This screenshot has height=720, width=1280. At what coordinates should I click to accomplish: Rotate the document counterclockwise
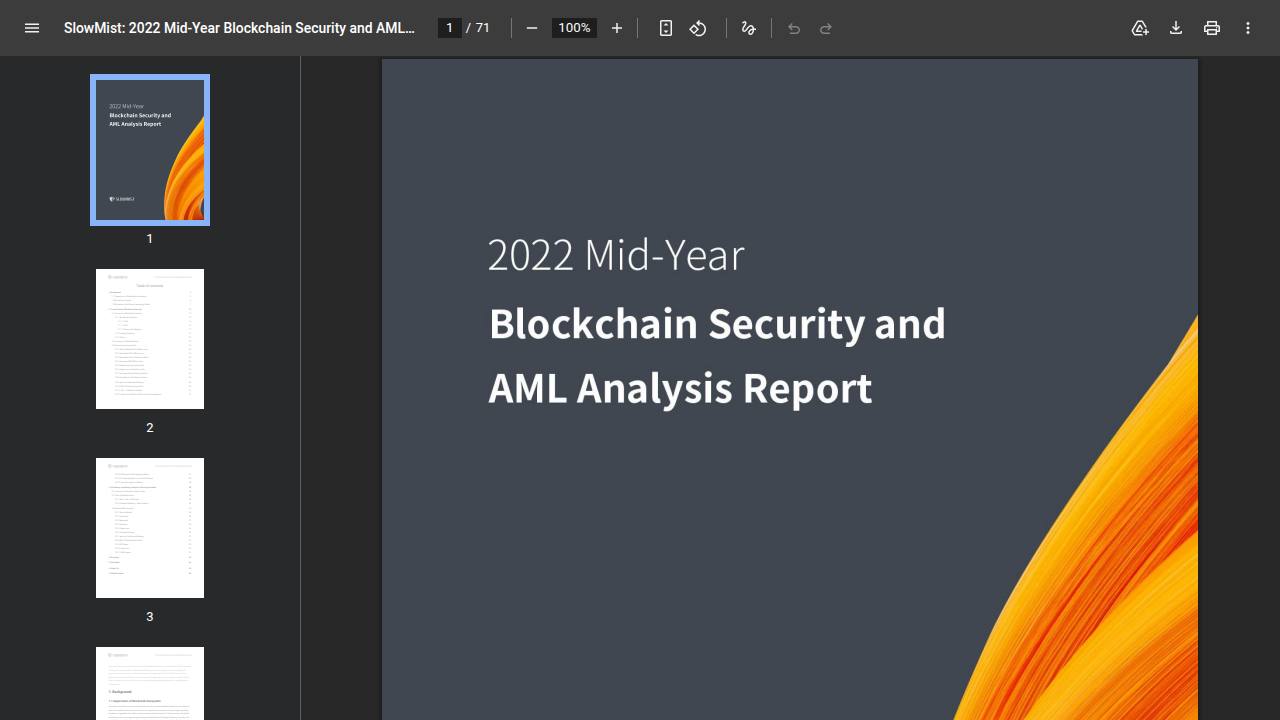pyautogui.click(x=698, y=28)
